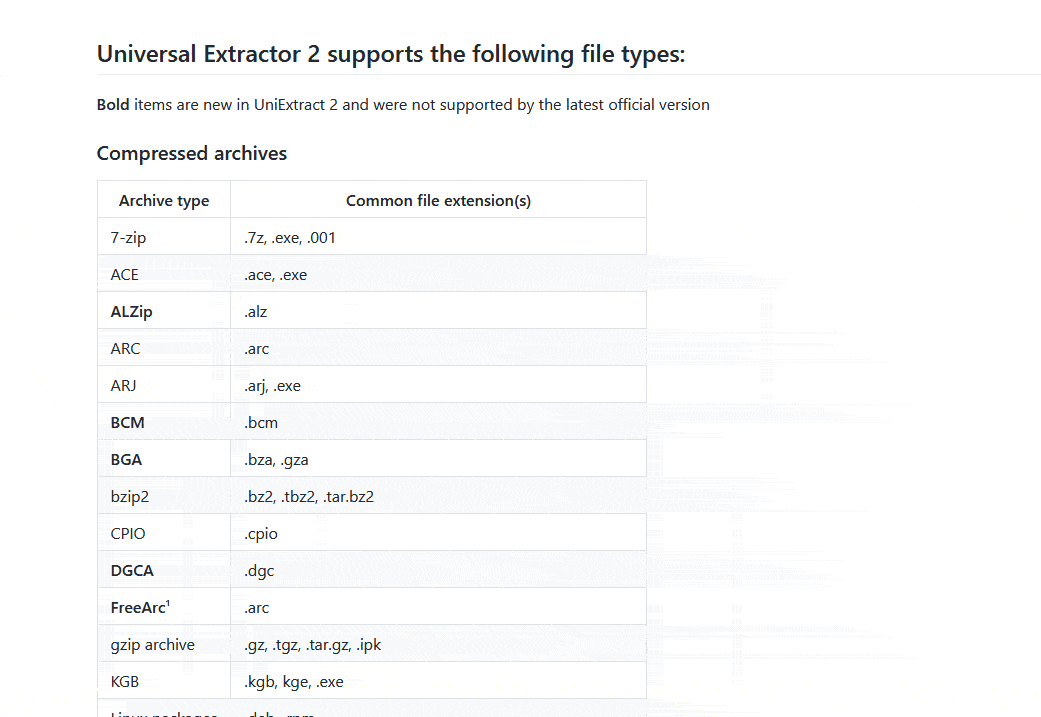Select the 'bzip2' archive type cell

click(164, 497)
